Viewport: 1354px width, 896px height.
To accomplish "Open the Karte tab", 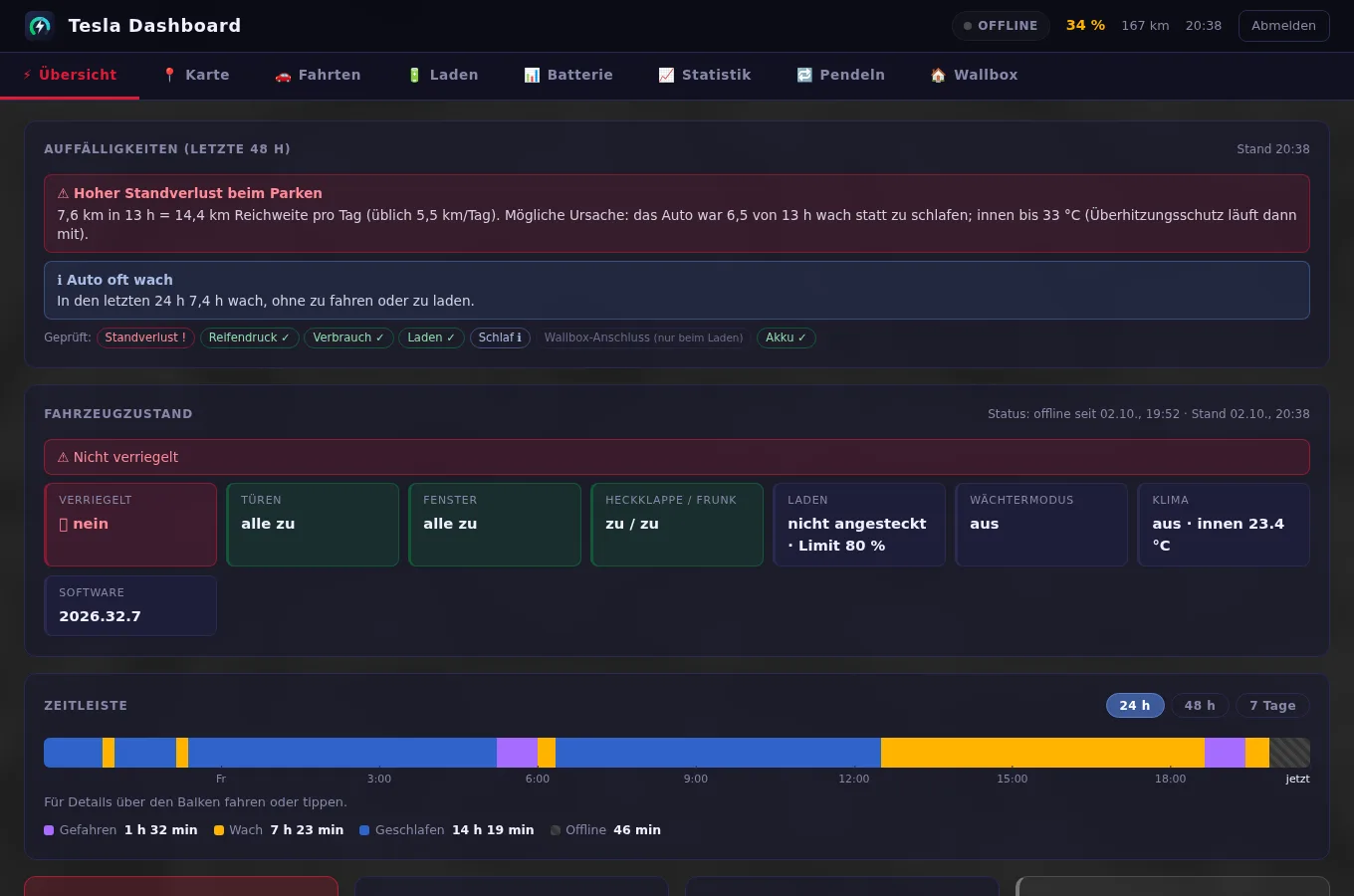I will [195, 75].
